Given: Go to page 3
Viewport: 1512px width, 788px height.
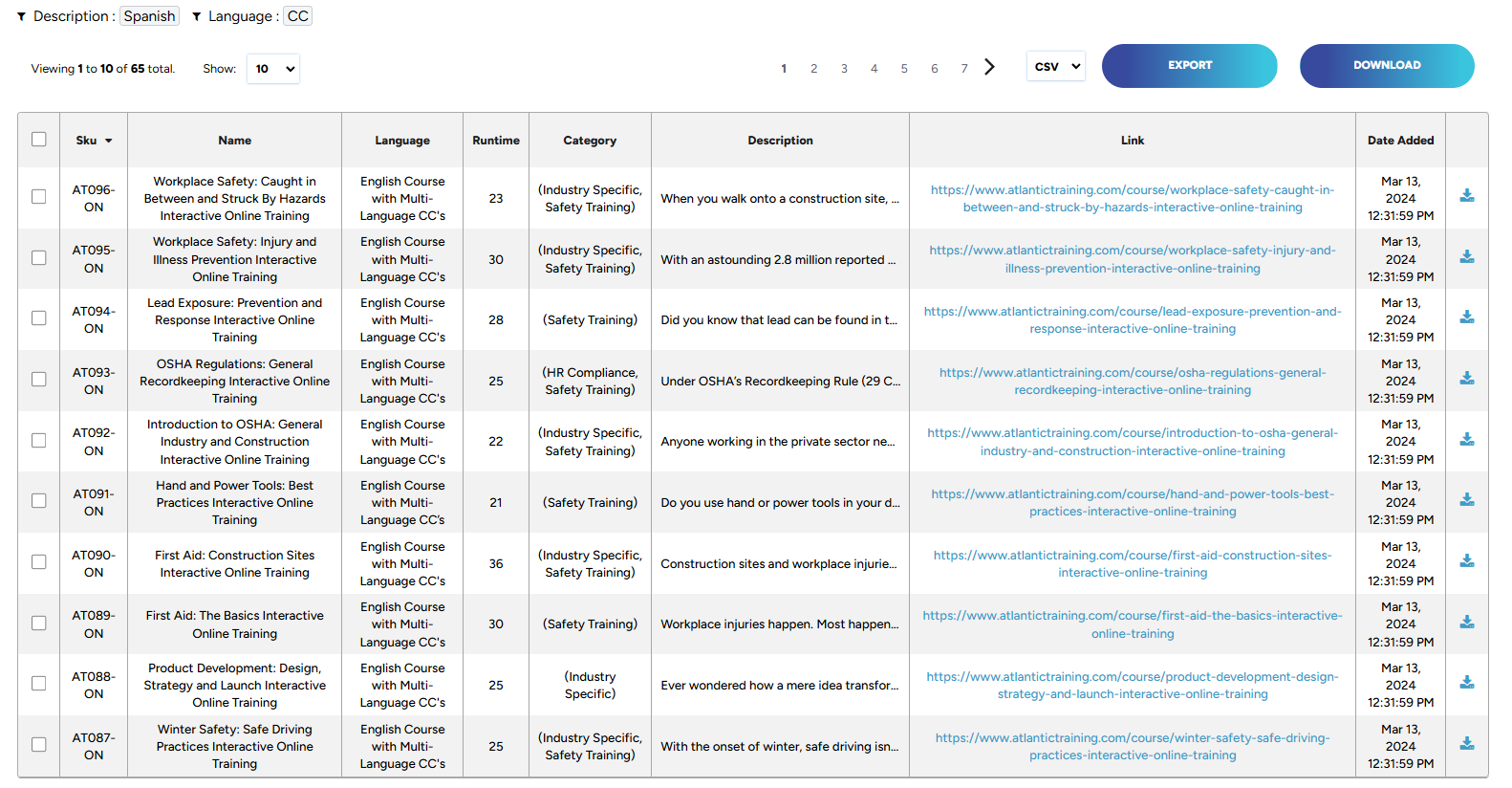Looking at the screenshot, I should point(844,69).
